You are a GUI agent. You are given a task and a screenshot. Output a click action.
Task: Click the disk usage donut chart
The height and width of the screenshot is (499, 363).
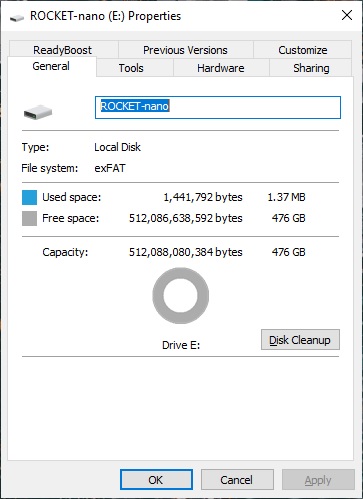[x=181, y=295]
